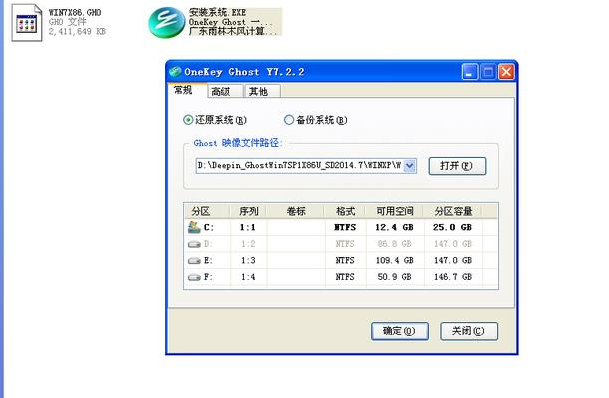Open the 安装系统.EXE OneKey Ghost icon
Screen dimensions: 609x398
point(167,23)
